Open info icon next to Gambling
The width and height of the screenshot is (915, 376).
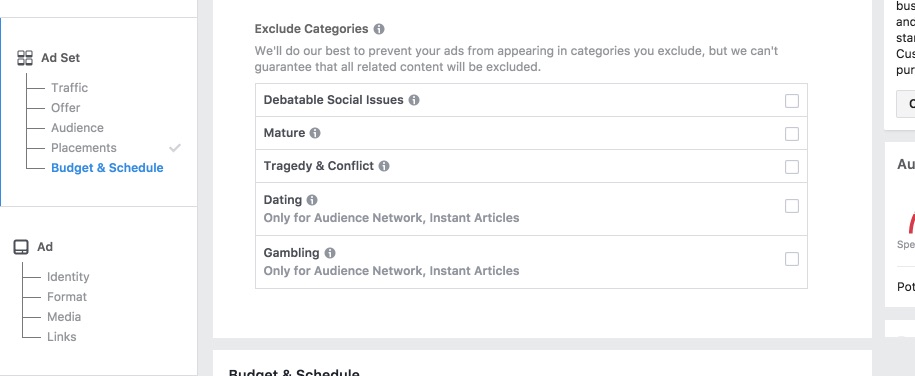tap(330, 253)
